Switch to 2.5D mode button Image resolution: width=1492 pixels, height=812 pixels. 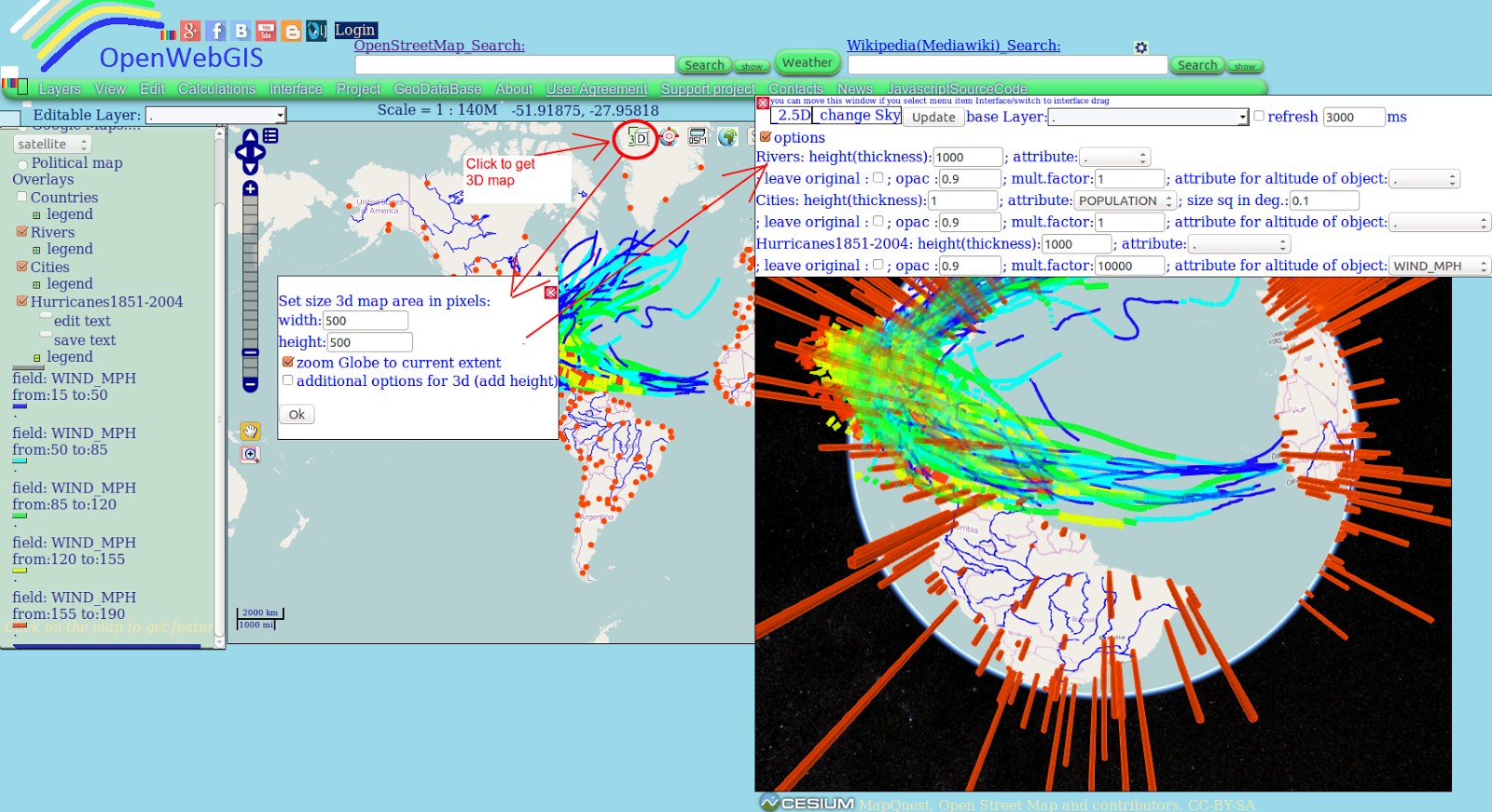(793, 116)
